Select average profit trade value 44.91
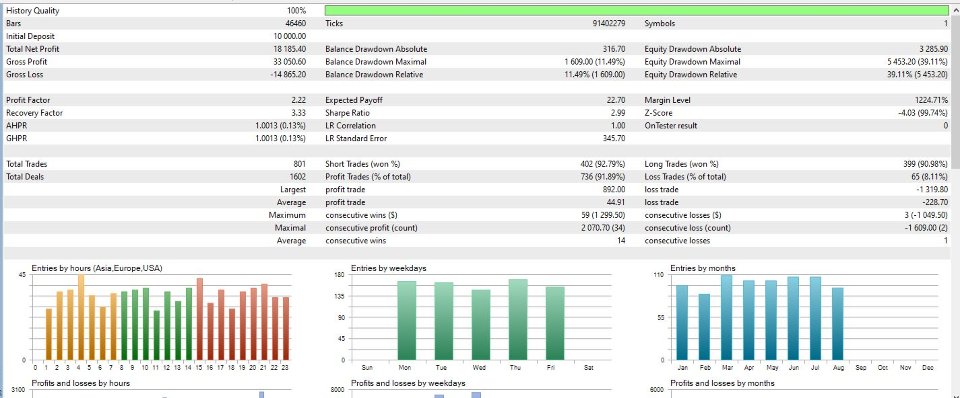The image size is (960, 398). 617,202
